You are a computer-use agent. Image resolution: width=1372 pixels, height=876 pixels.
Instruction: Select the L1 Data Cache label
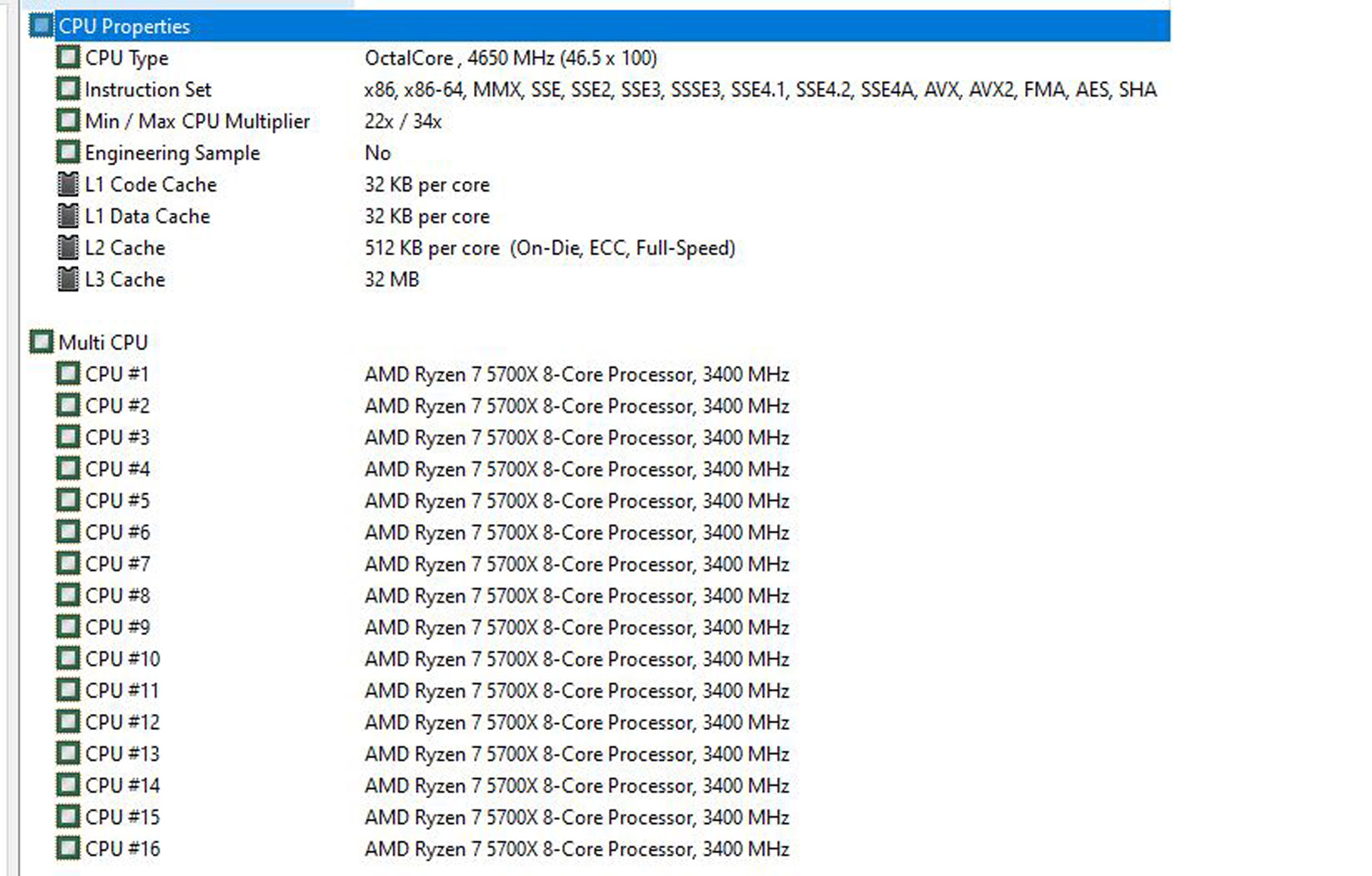point(147,216)
